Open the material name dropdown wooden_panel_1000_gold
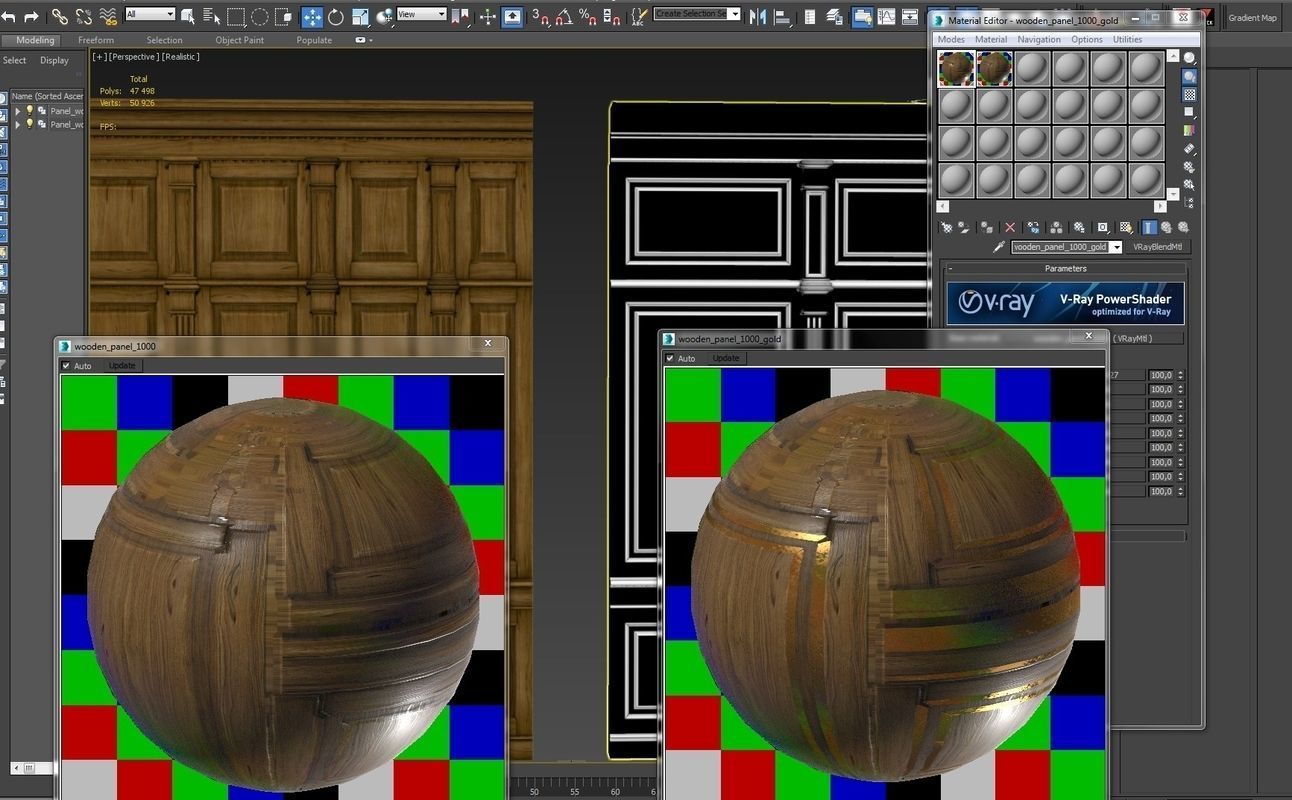Image resolution: width=1292 pixels, height=800 pixels. 1116,247
